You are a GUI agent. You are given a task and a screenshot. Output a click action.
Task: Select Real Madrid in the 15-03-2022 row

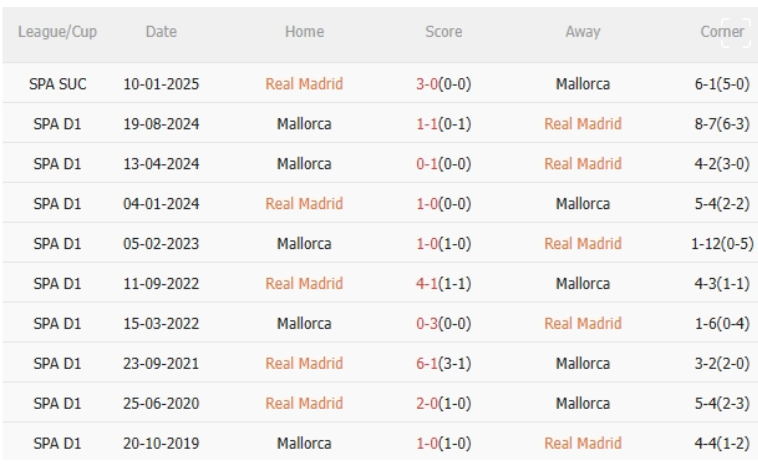click(583, 324)
